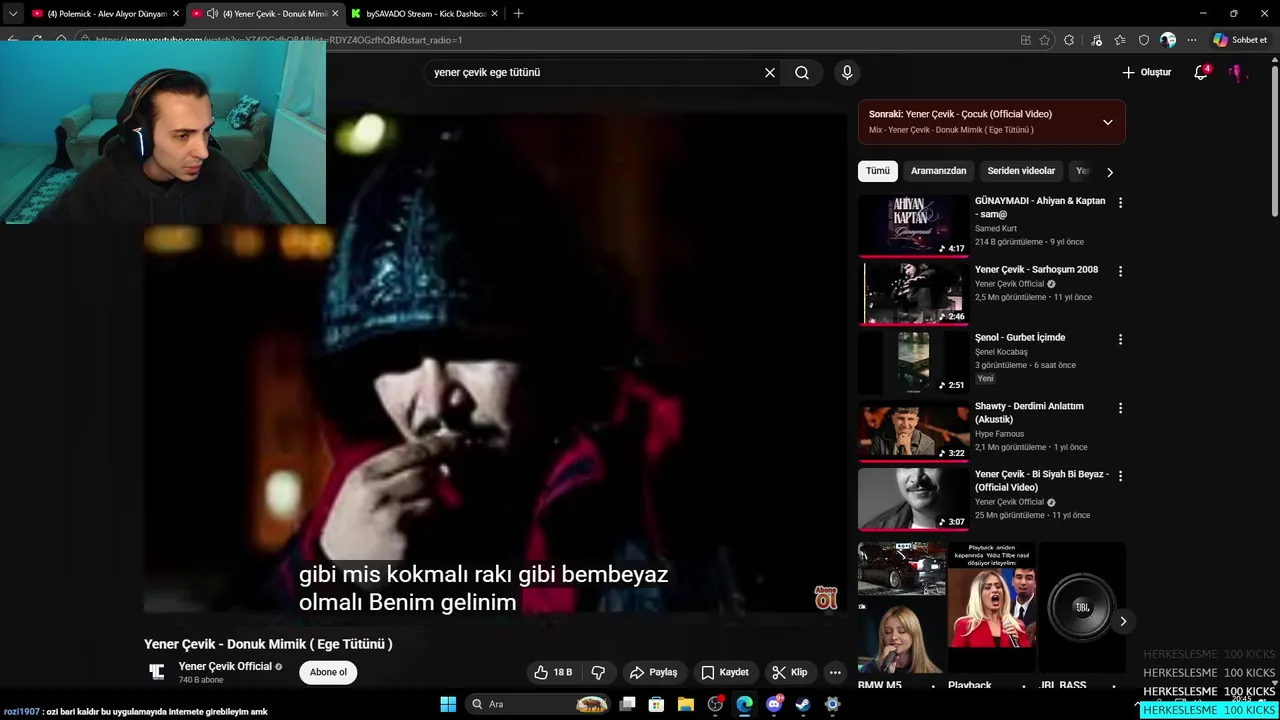1280x720 pixels.
Task: Click the Klip scissors button
Action: 790,672
